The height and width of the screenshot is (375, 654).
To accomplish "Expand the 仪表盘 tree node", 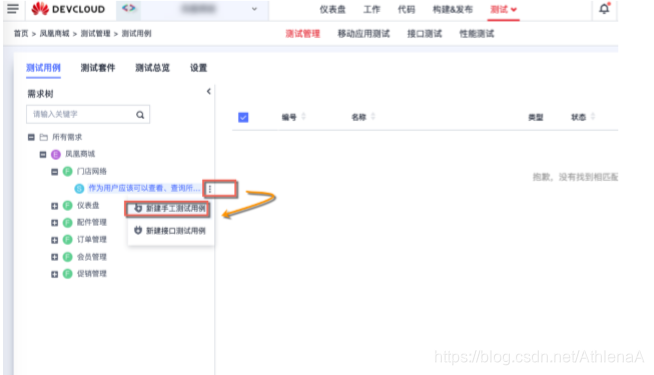I will pyautogui.click(x=55, y=206).
